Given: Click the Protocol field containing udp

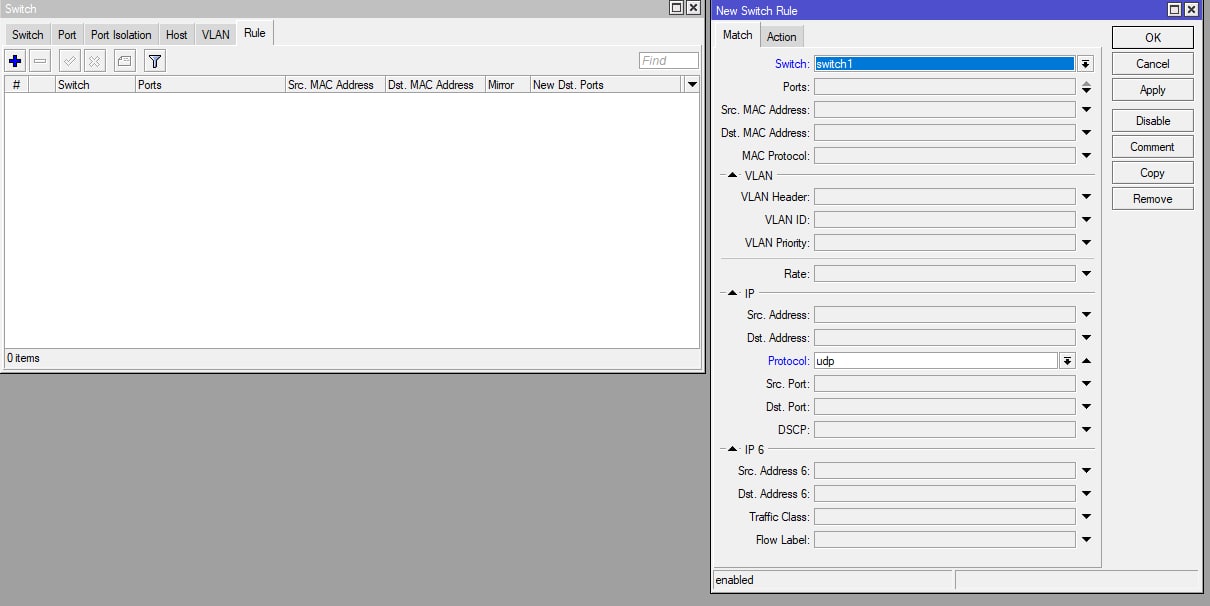Looking at the screenshot, I should [x=936, y=361].
